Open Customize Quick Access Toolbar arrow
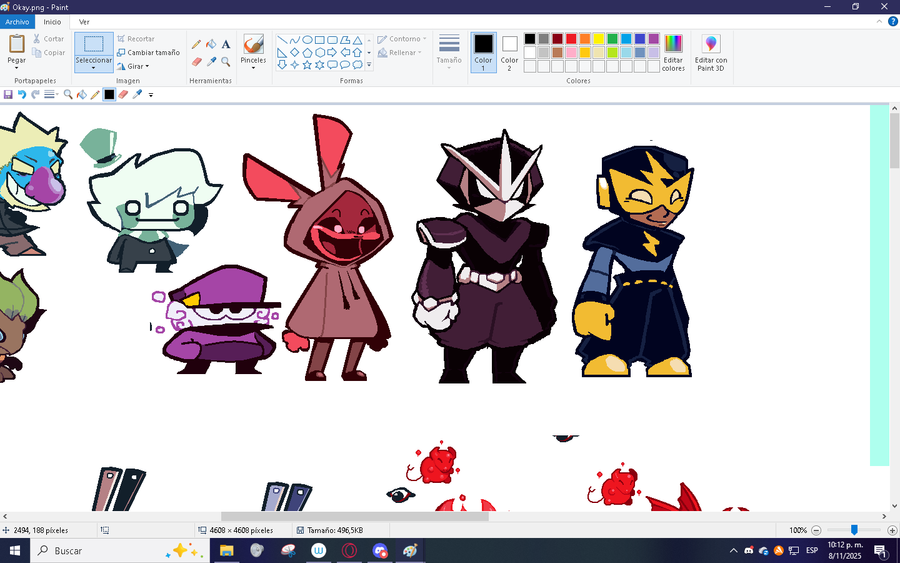Image resolution: width=900 pixels, height=563 pixels. tap(151, 95)
